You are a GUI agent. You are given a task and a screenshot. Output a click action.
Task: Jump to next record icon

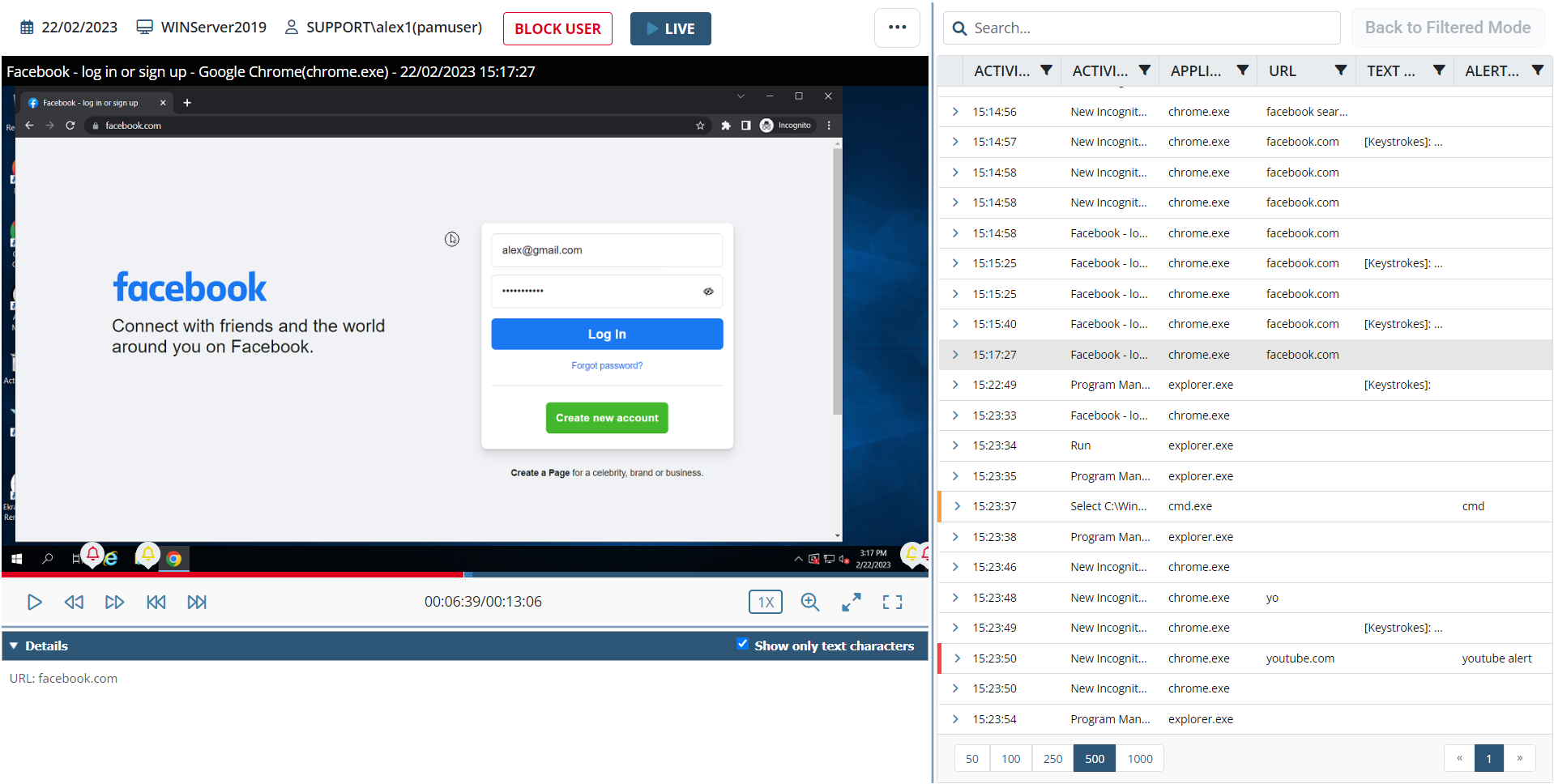[x=197, y=602]
